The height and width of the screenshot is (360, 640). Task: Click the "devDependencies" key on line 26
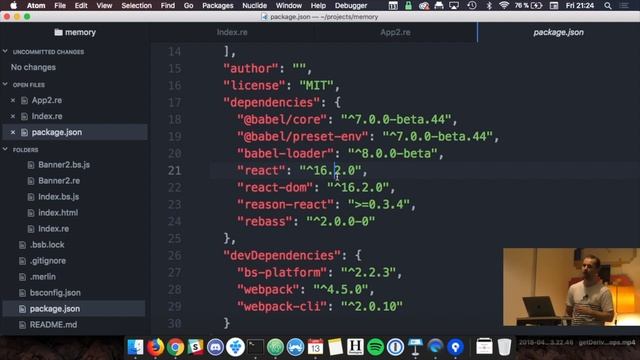[x=282, y=256]
